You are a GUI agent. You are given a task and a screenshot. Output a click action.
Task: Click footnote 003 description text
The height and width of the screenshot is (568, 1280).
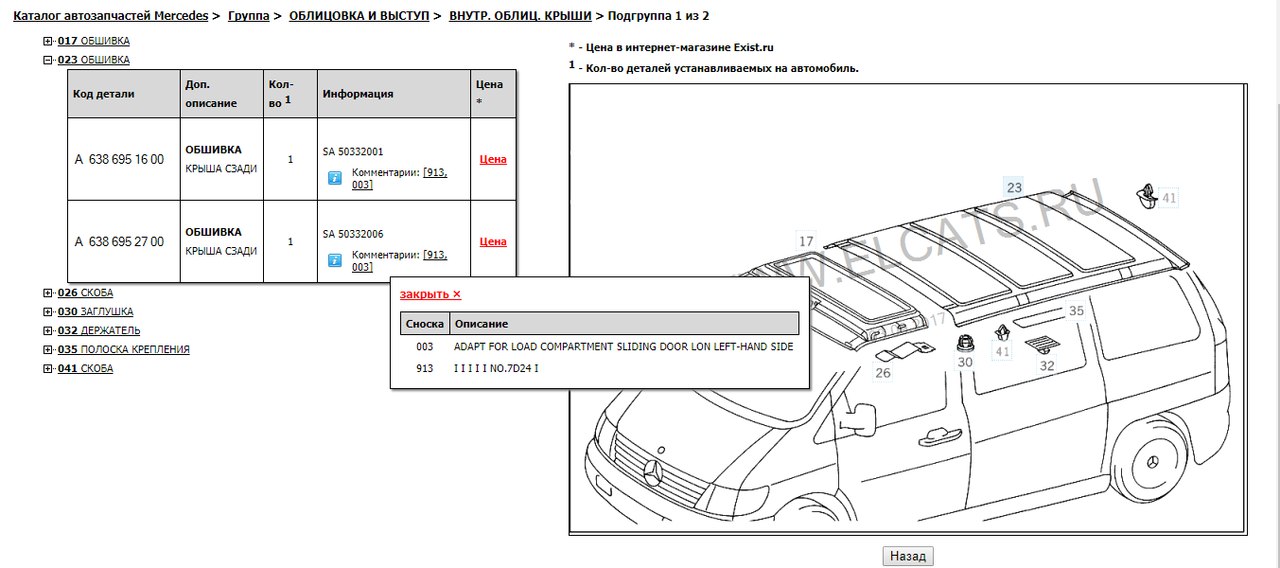click(x=623, y=346)
